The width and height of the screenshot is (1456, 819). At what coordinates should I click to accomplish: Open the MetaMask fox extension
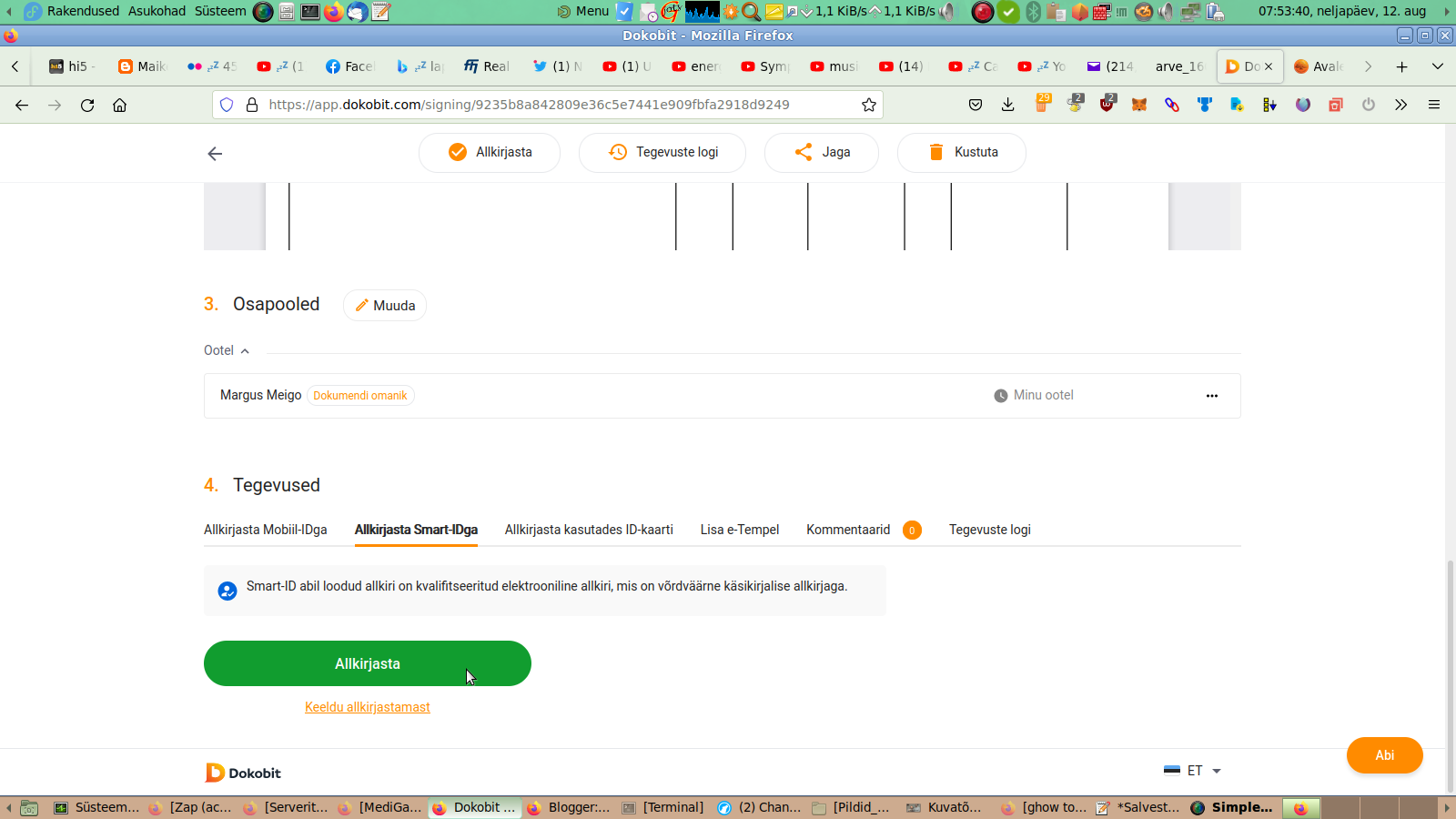[1139, 105]
